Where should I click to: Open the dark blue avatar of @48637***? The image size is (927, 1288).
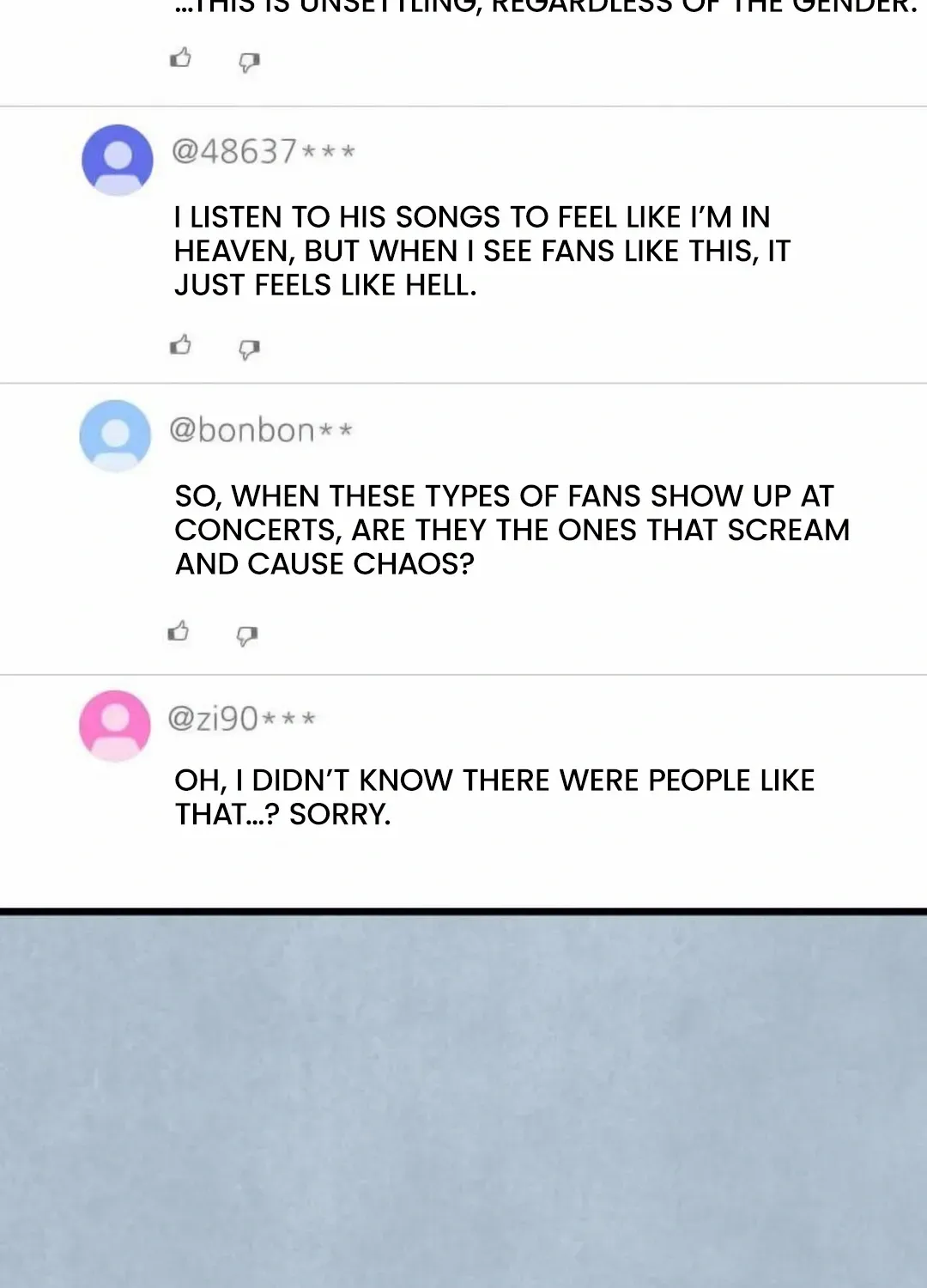point(118,160)
